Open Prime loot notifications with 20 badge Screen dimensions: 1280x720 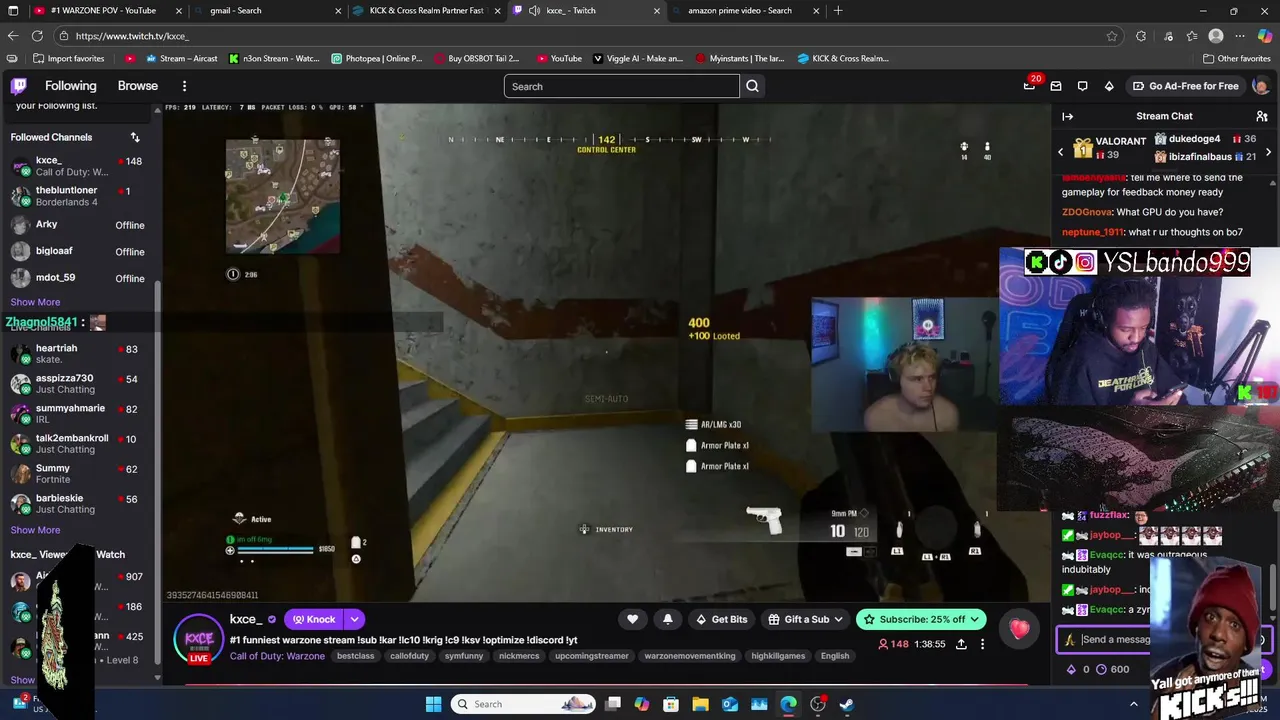tap(1030, 86)
